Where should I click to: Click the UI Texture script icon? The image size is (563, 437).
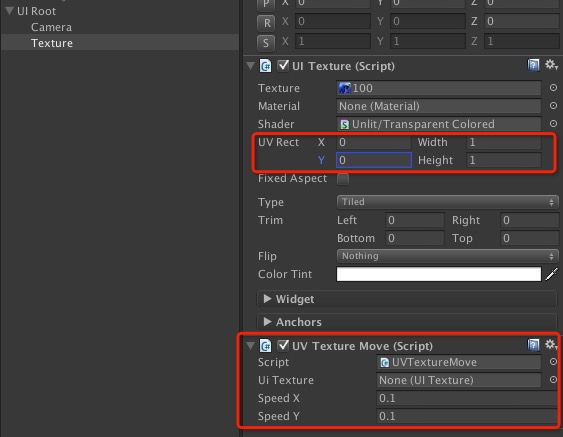click(x=265, y=66)
